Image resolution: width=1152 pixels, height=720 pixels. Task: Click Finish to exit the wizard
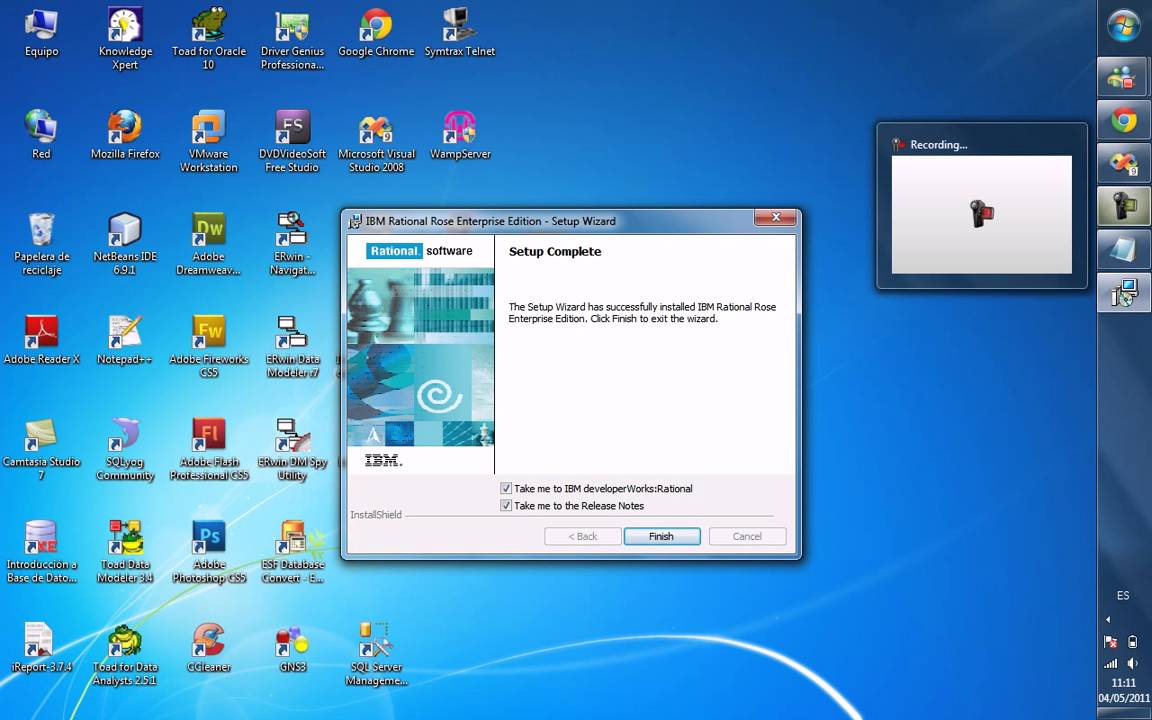click(661, 536)
